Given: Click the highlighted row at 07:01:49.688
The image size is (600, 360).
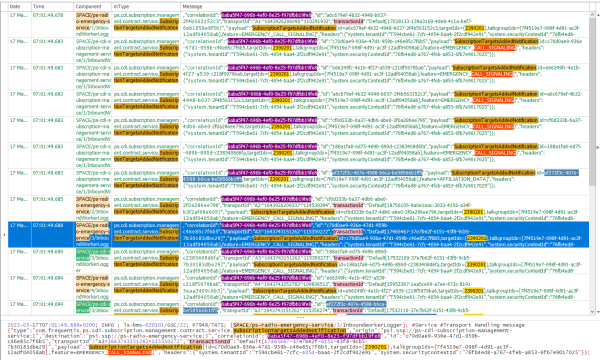Looking at the screenshot, I should click(x=298, y=235).
